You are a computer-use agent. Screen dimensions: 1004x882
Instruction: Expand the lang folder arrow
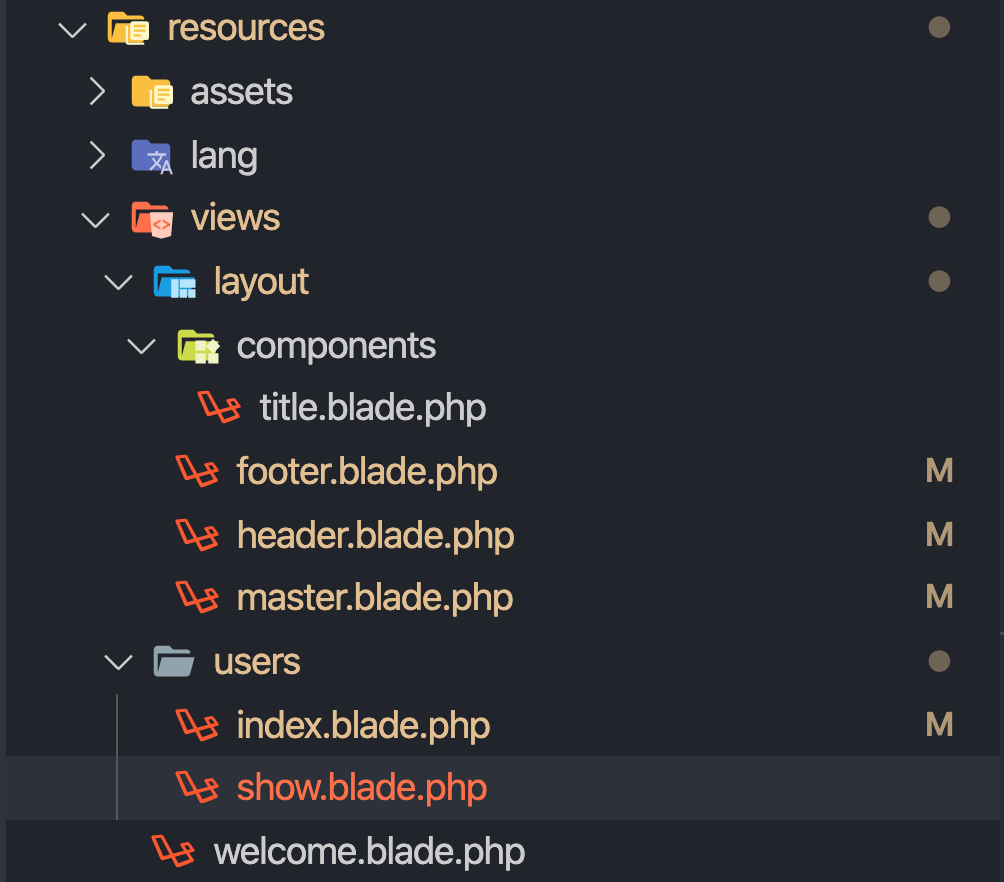pos(97,156)
